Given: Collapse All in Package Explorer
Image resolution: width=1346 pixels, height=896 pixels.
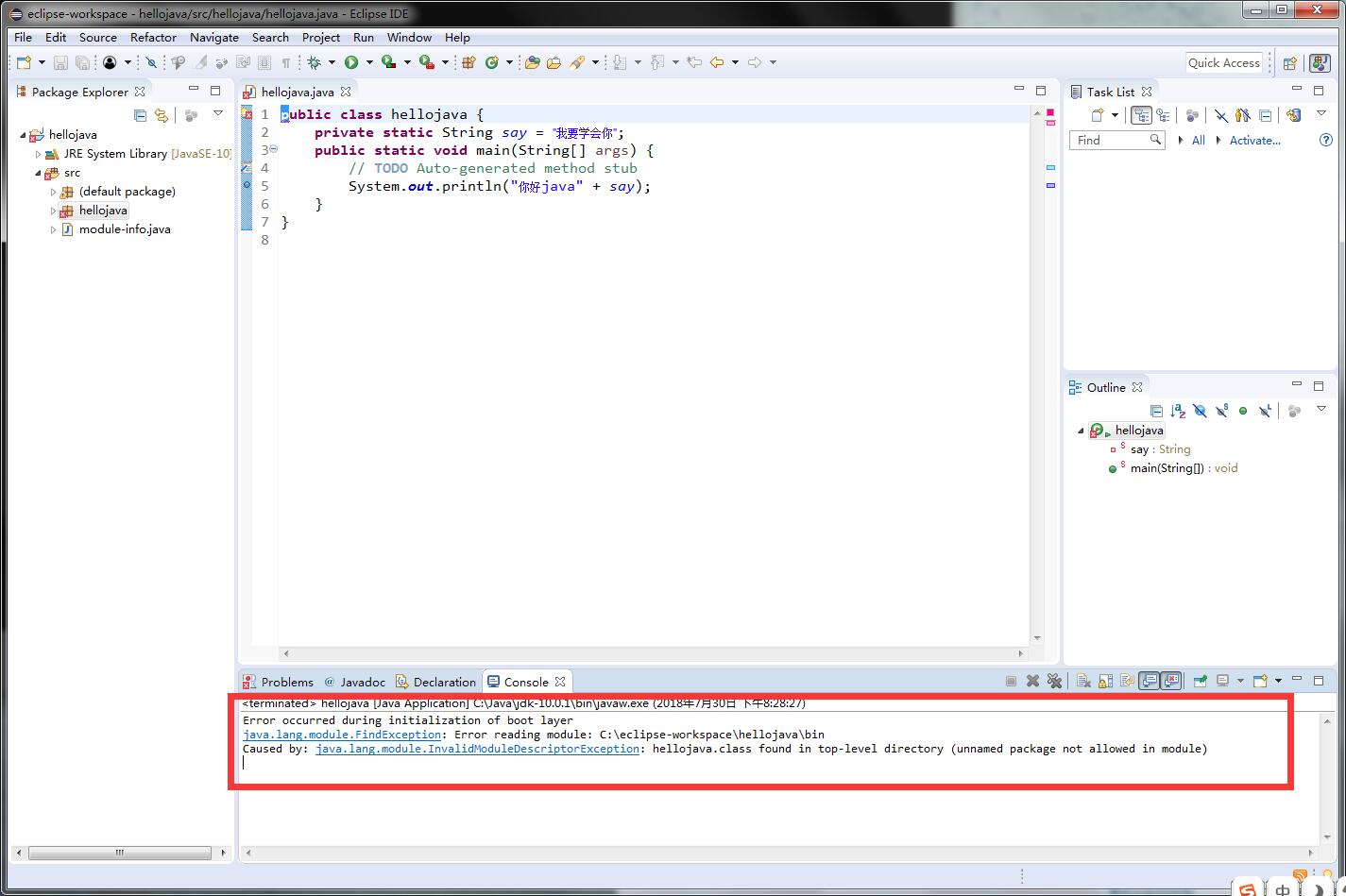Looking at the screenshot, I should tap(140, 115).
